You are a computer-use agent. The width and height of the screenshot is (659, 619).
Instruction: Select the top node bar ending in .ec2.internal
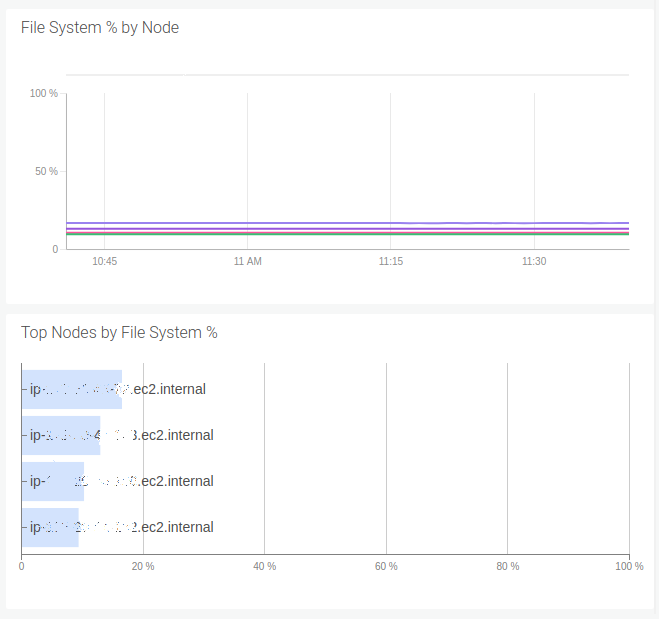tap(72, 389)
